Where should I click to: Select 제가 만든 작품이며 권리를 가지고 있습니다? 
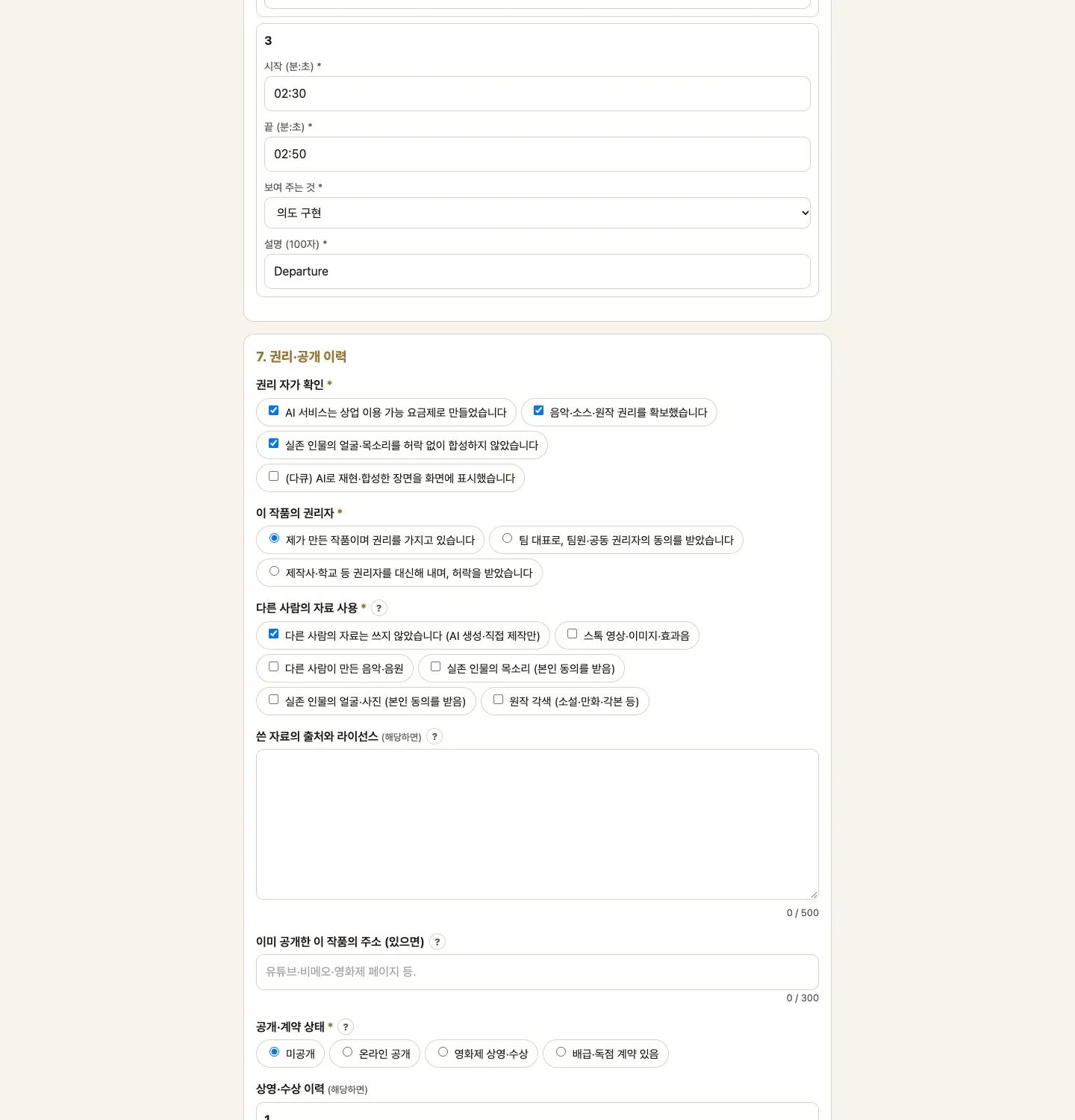[275, 538]
